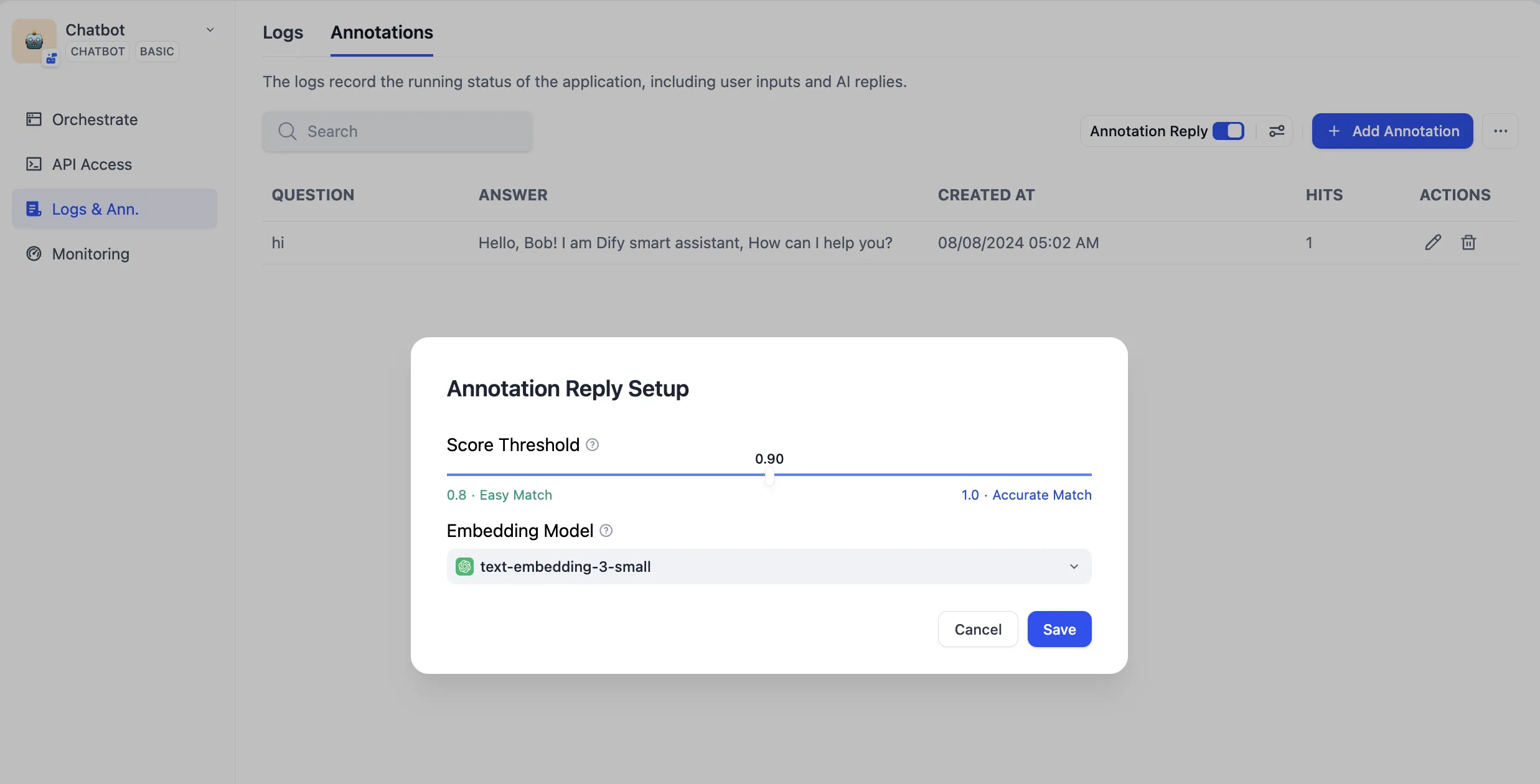The image size is (1540, 784).
Task: Click the Embedding Model help icon
Action: pyautogui.click(x=606, y=531)
